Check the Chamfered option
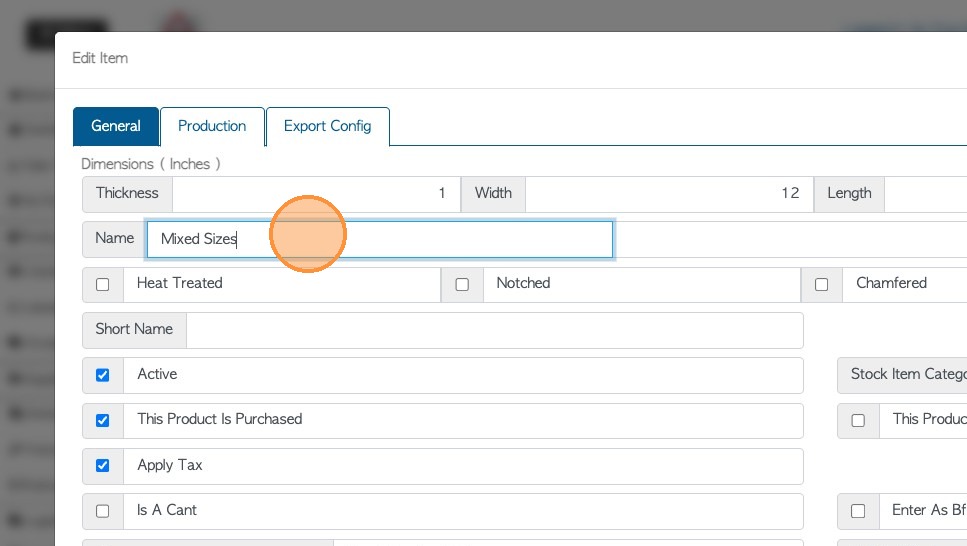 pyautogui.click(x=821, y=284)
